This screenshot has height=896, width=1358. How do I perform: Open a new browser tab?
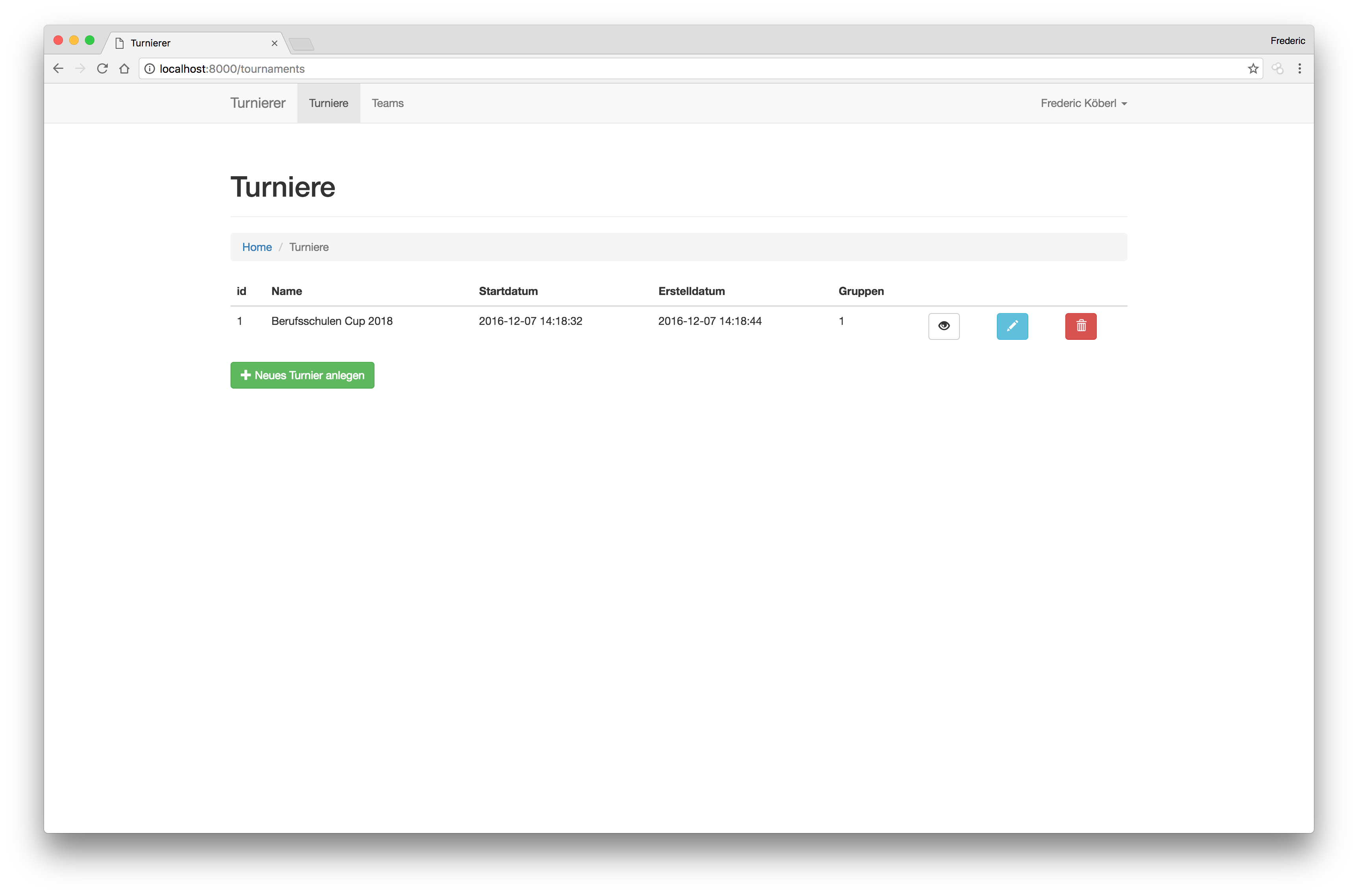pos(301,44)
